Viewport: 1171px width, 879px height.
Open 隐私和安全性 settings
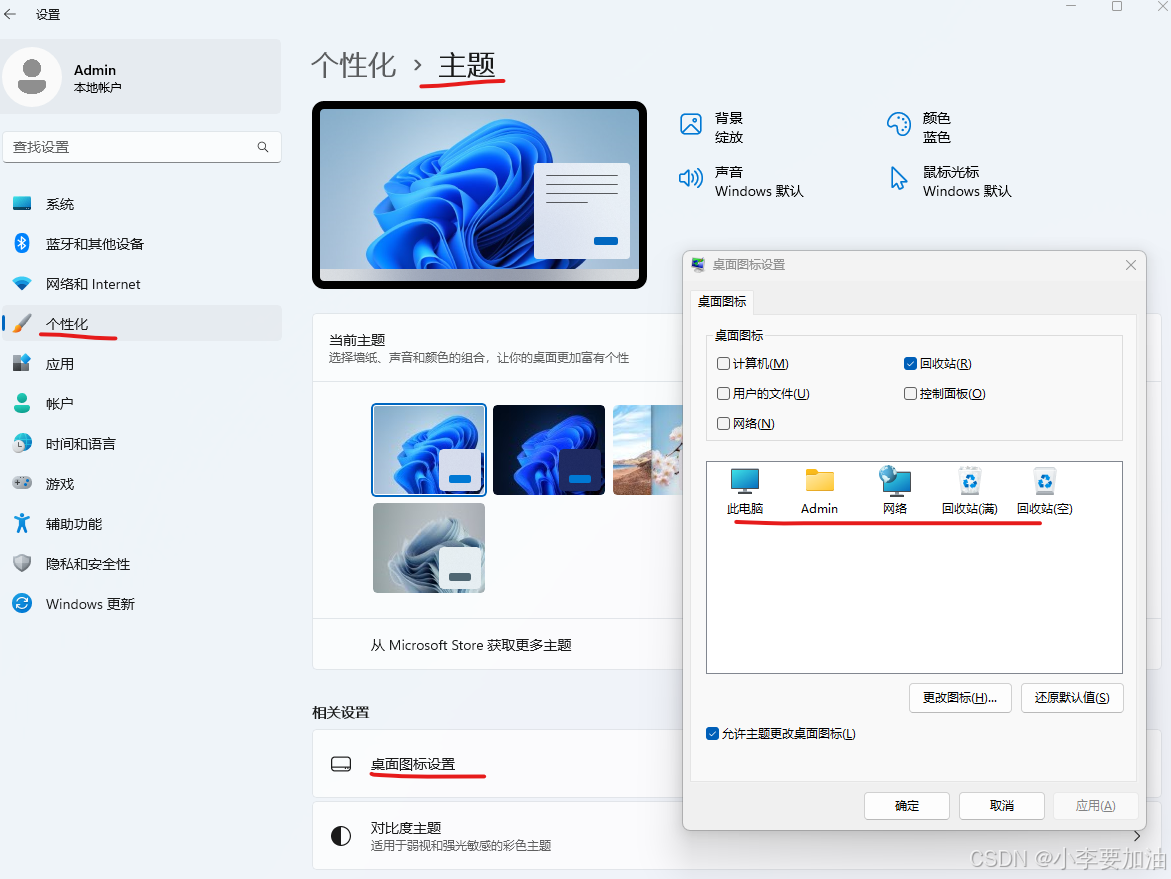(142, 564)
